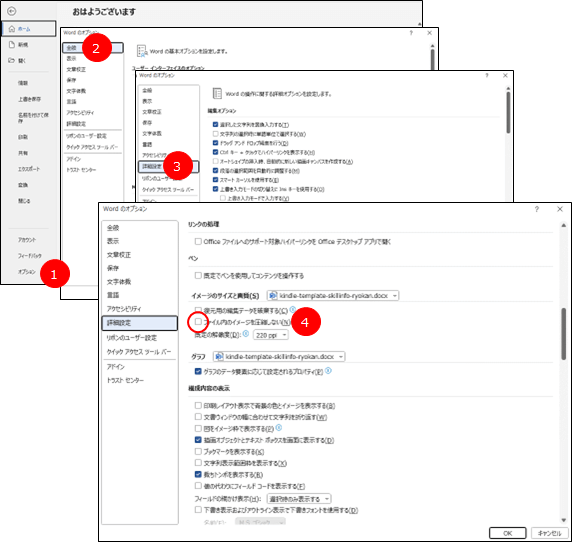Open 名前を付けて保存 in the backstage menu

pos(33,117)
